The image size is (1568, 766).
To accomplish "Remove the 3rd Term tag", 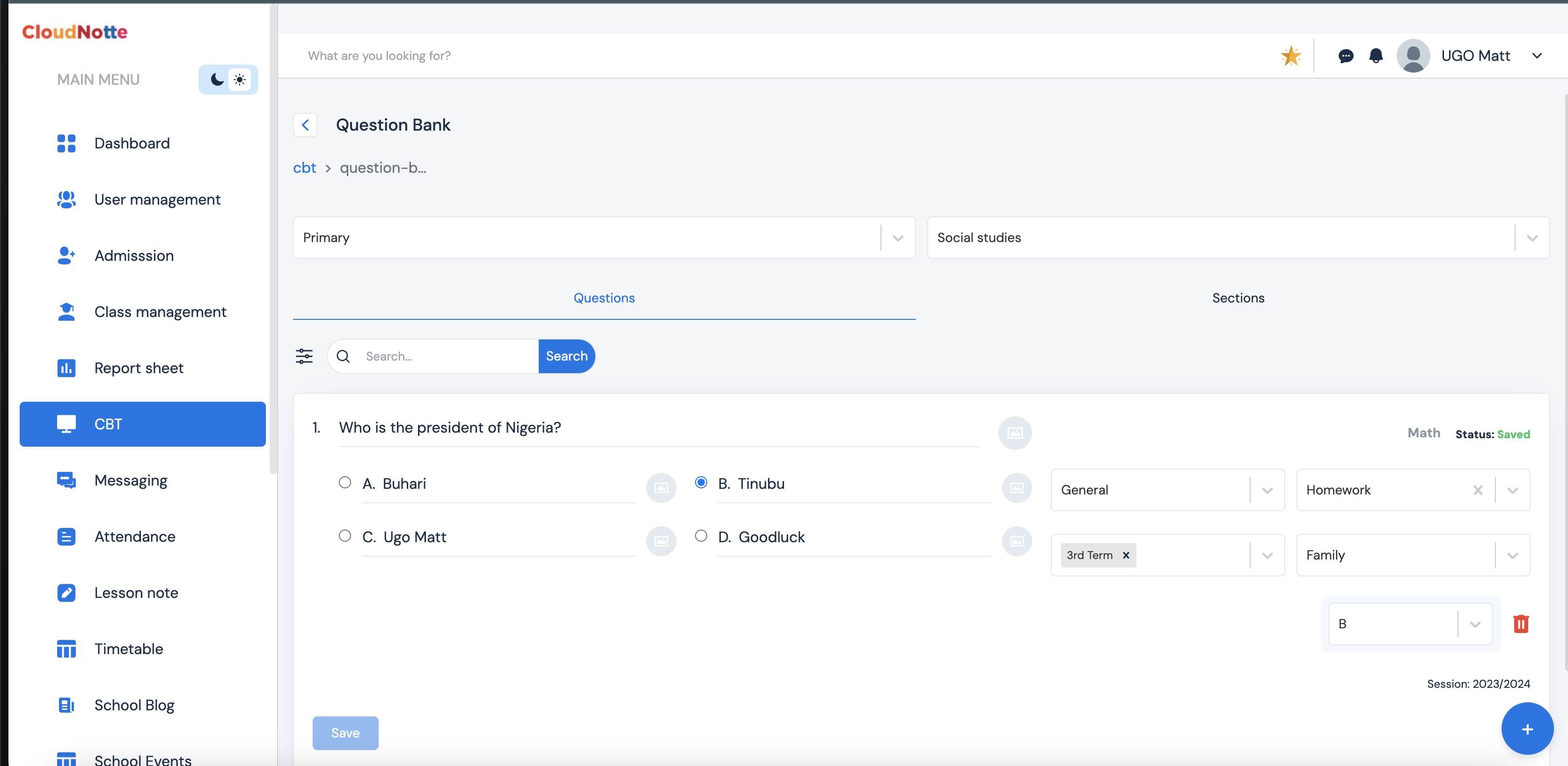I will coord(1126,555).
